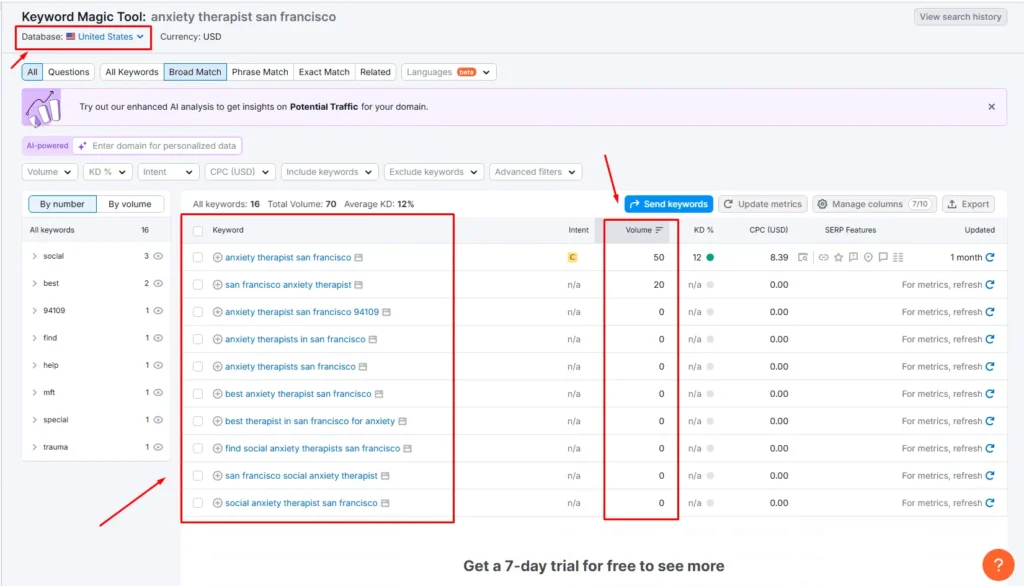Click the SERP view icon next to 8.39
This screenshot has height=586, width=1024.
[x=803, y=257]
